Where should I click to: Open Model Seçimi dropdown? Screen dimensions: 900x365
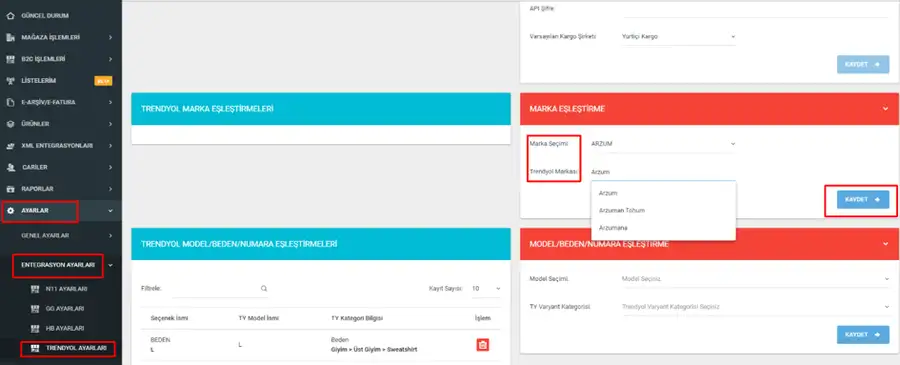755,279
